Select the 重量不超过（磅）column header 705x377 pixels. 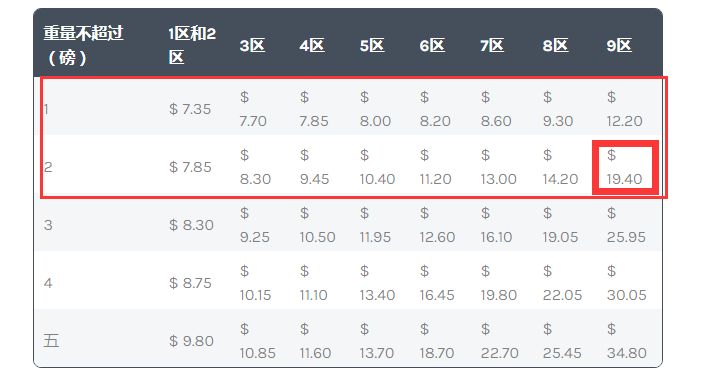coord(83,45)
